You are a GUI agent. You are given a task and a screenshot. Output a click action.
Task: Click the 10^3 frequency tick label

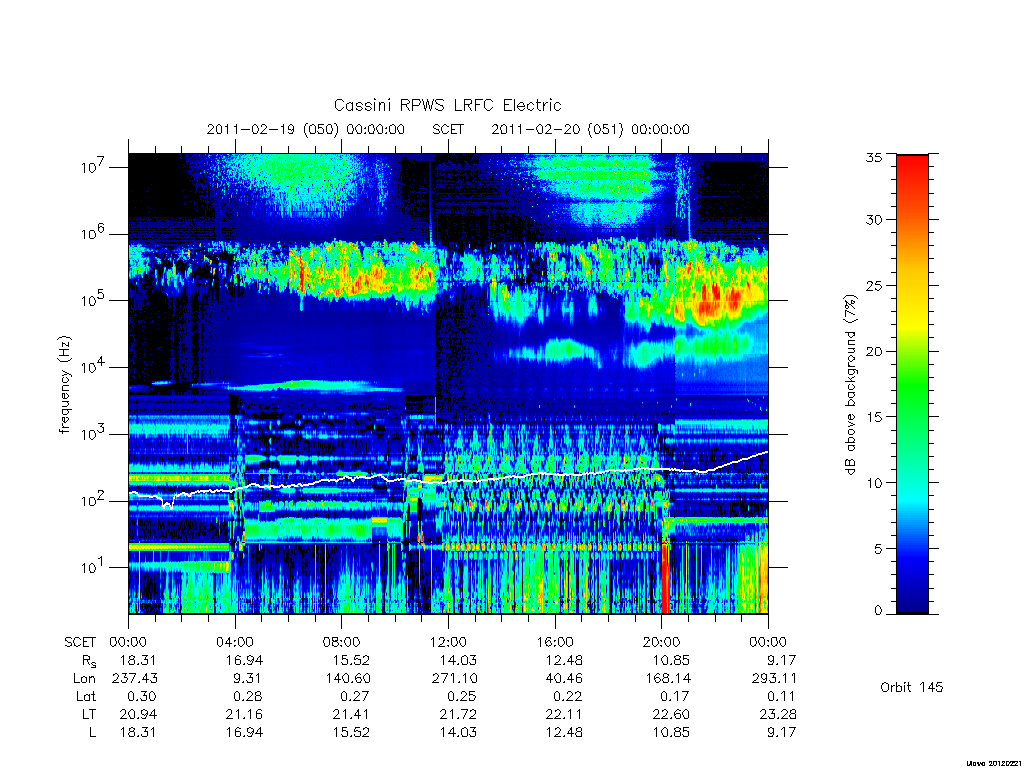94,434
